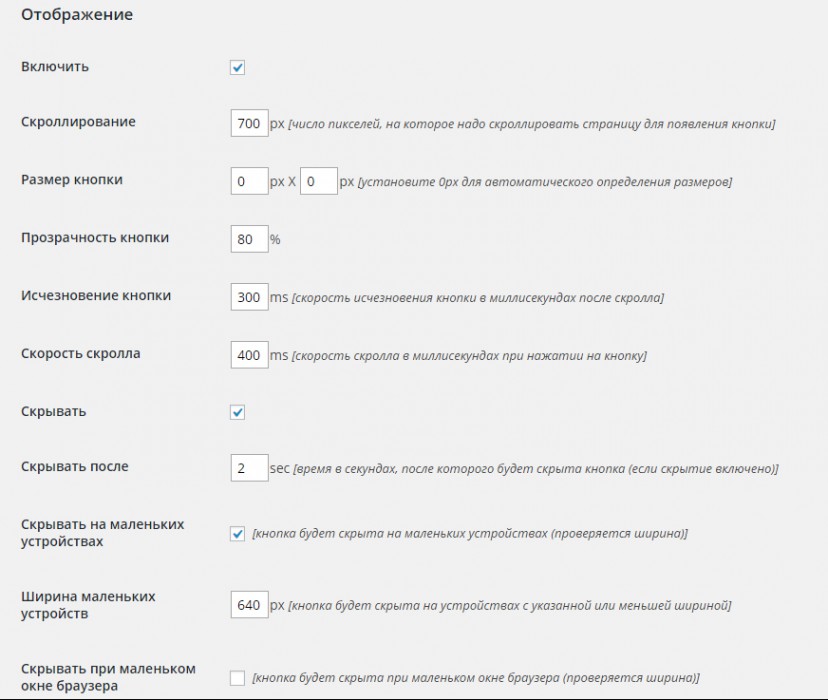Click the Скорость скролла label
Screen dimensions: 828x700
[x=81, y=354]
